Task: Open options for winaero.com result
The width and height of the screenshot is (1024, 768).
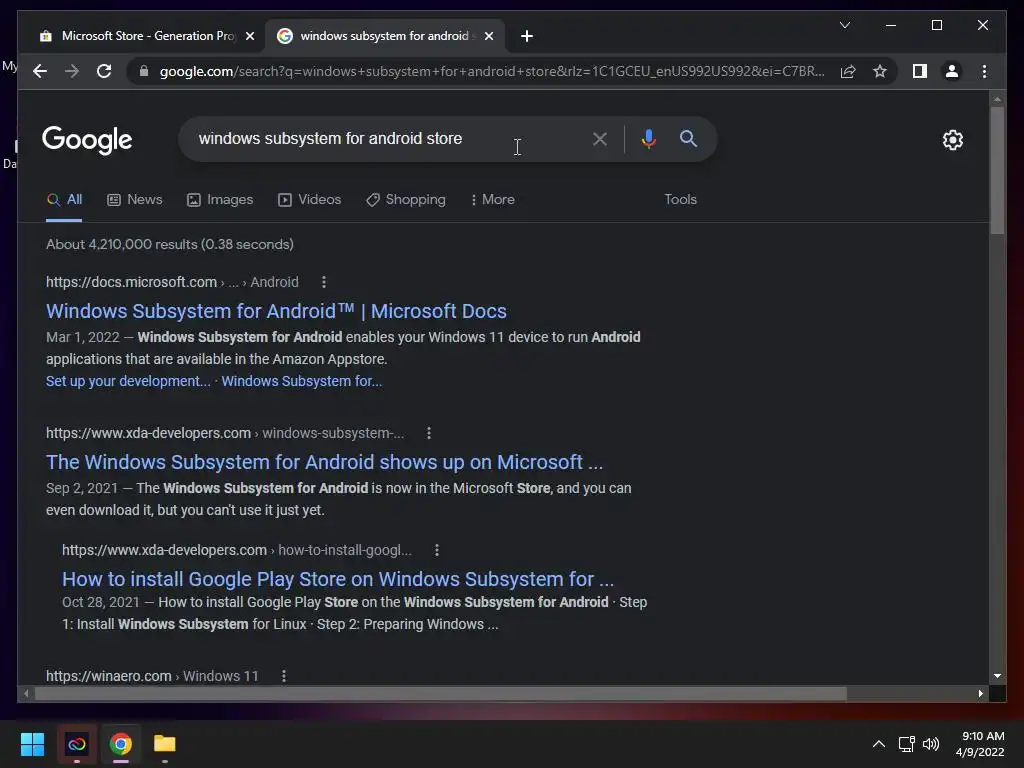Action: coord(283,676)
